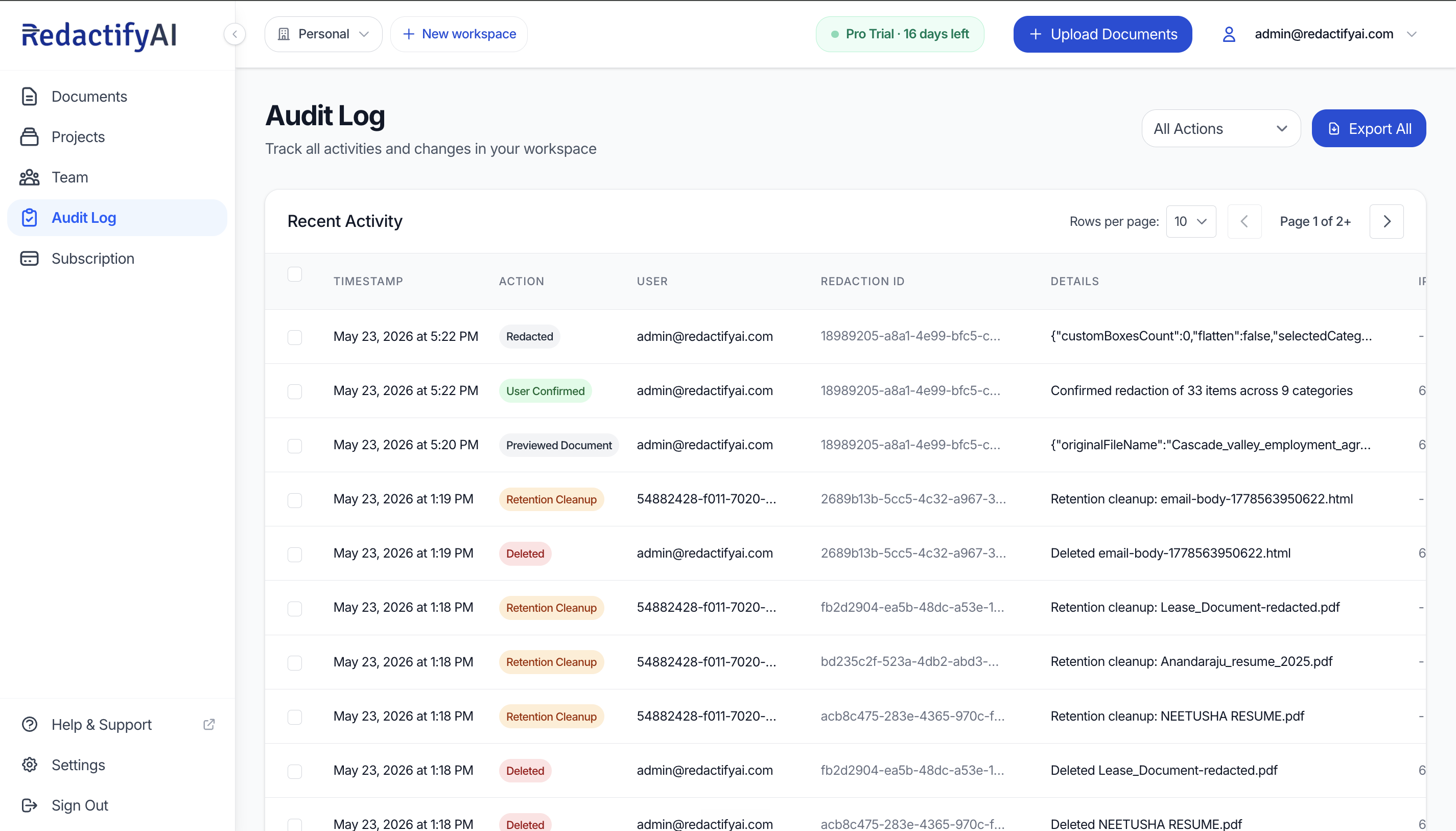Toggle the select-all checkbox in table header

click(x=294, y=274)
